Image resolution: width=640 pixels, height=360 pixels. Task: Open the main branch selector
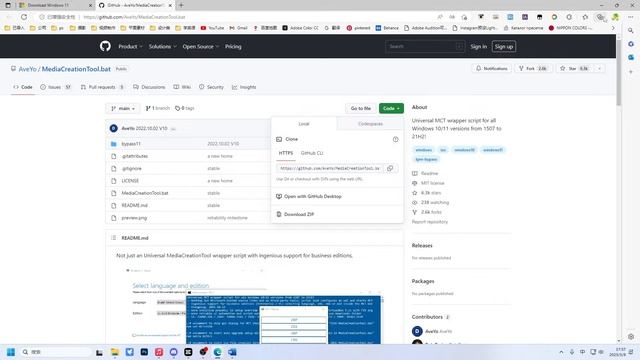(123, 108)
